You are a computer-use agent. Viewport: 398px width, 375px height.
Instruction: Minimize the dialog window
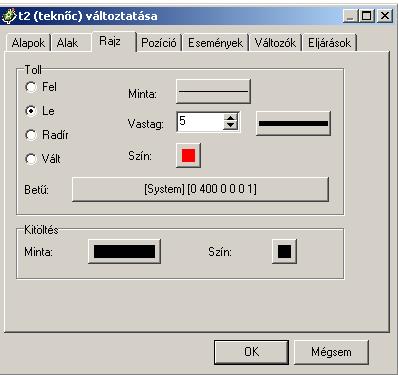[x=350, y=16]
